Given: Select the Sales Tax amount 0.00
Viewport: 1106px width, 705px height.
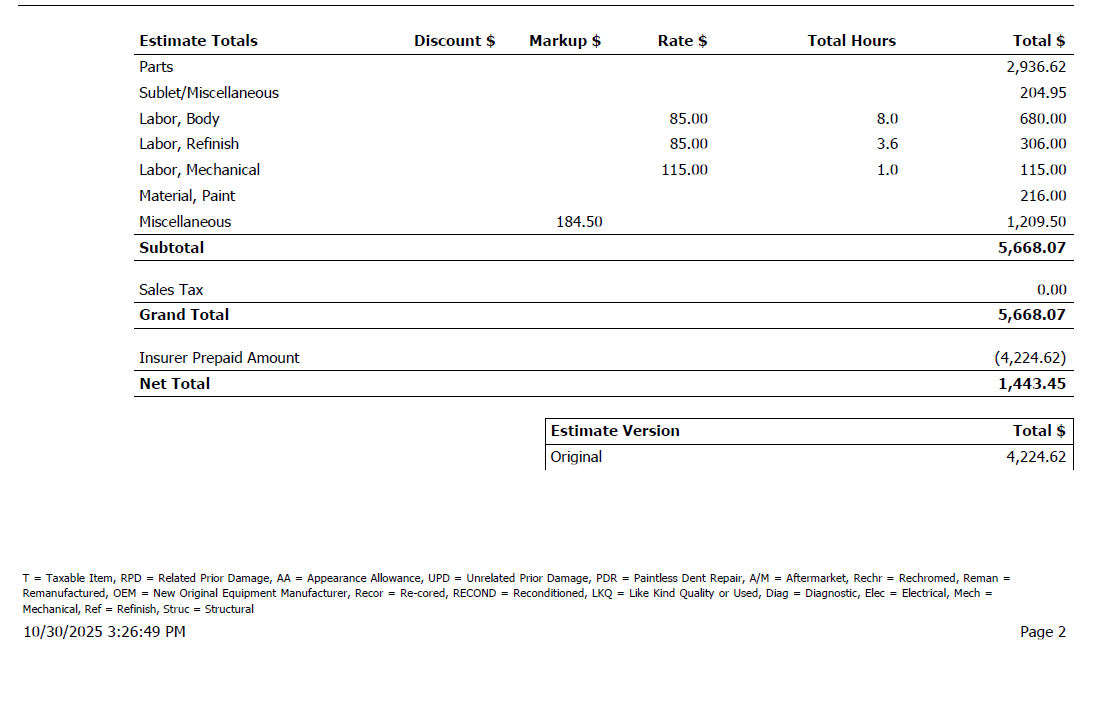Looking at the screenshot, I should coord(1052,290).
